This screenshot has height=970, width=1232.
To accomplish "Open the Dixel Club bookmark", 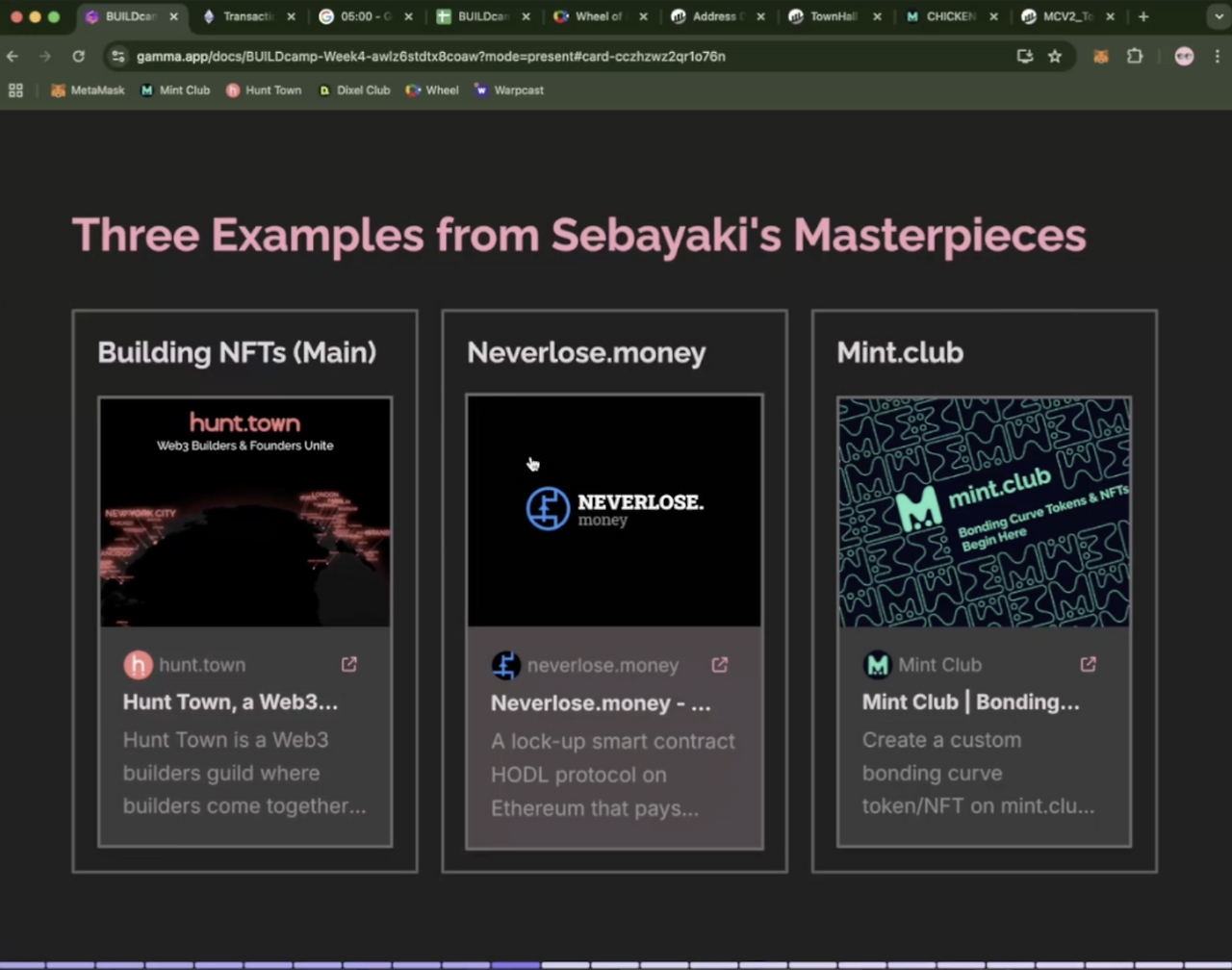I will (x=354, y=89).
